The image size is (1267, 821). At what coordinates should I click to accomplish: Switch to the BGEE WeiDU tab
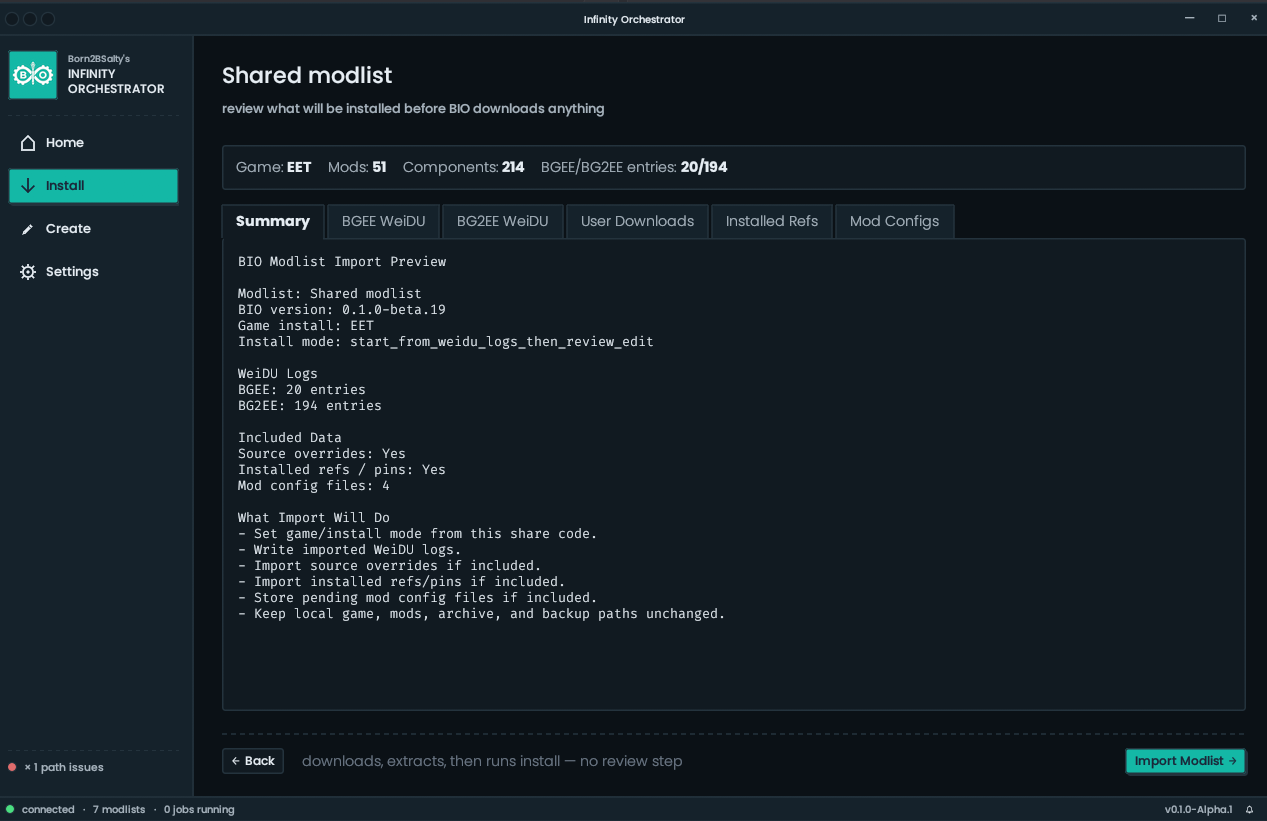383,221
